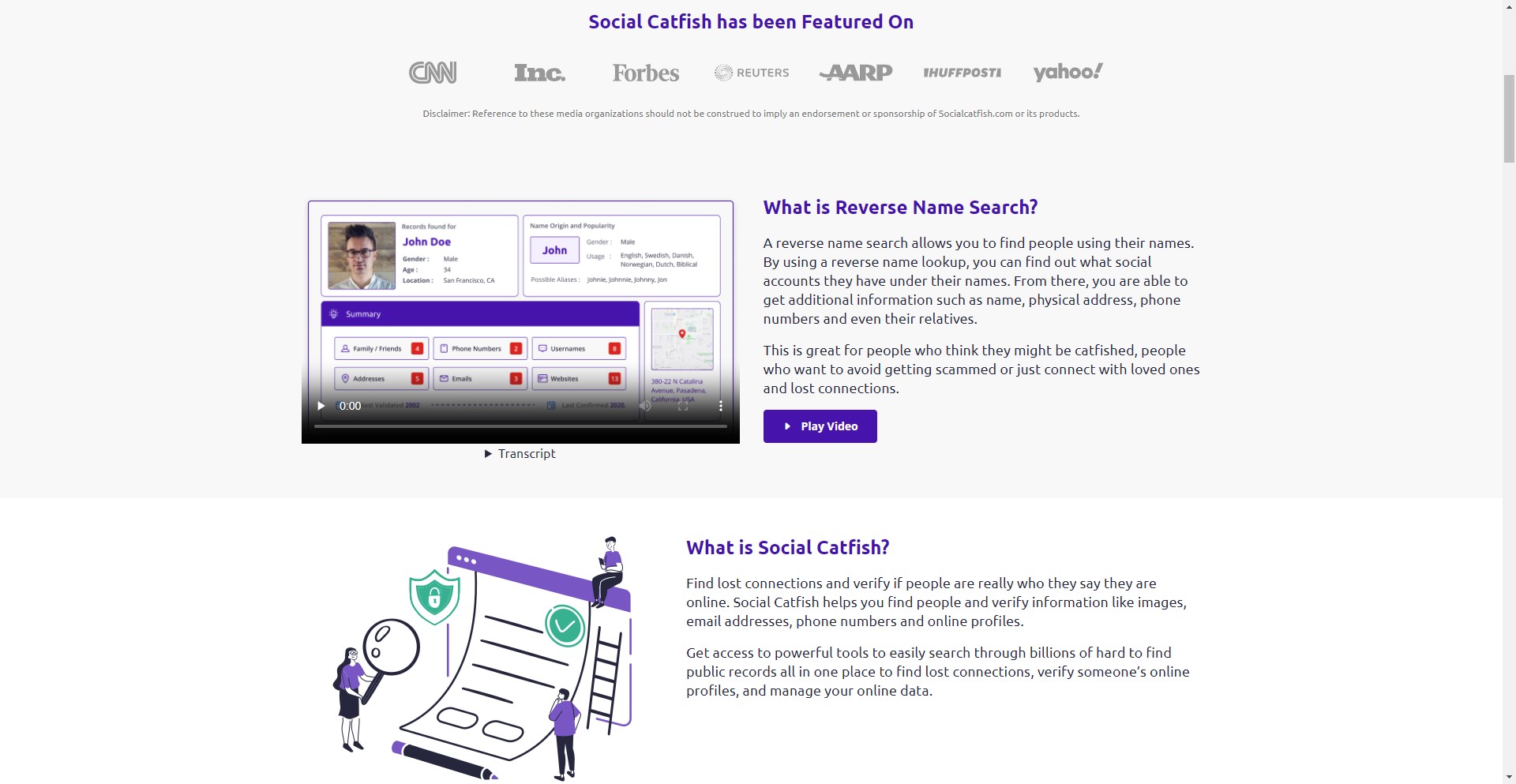Click the "What is Social Catfish?" heading
Viewport: 1516px width, 784px height.
(x=787, y=548)
